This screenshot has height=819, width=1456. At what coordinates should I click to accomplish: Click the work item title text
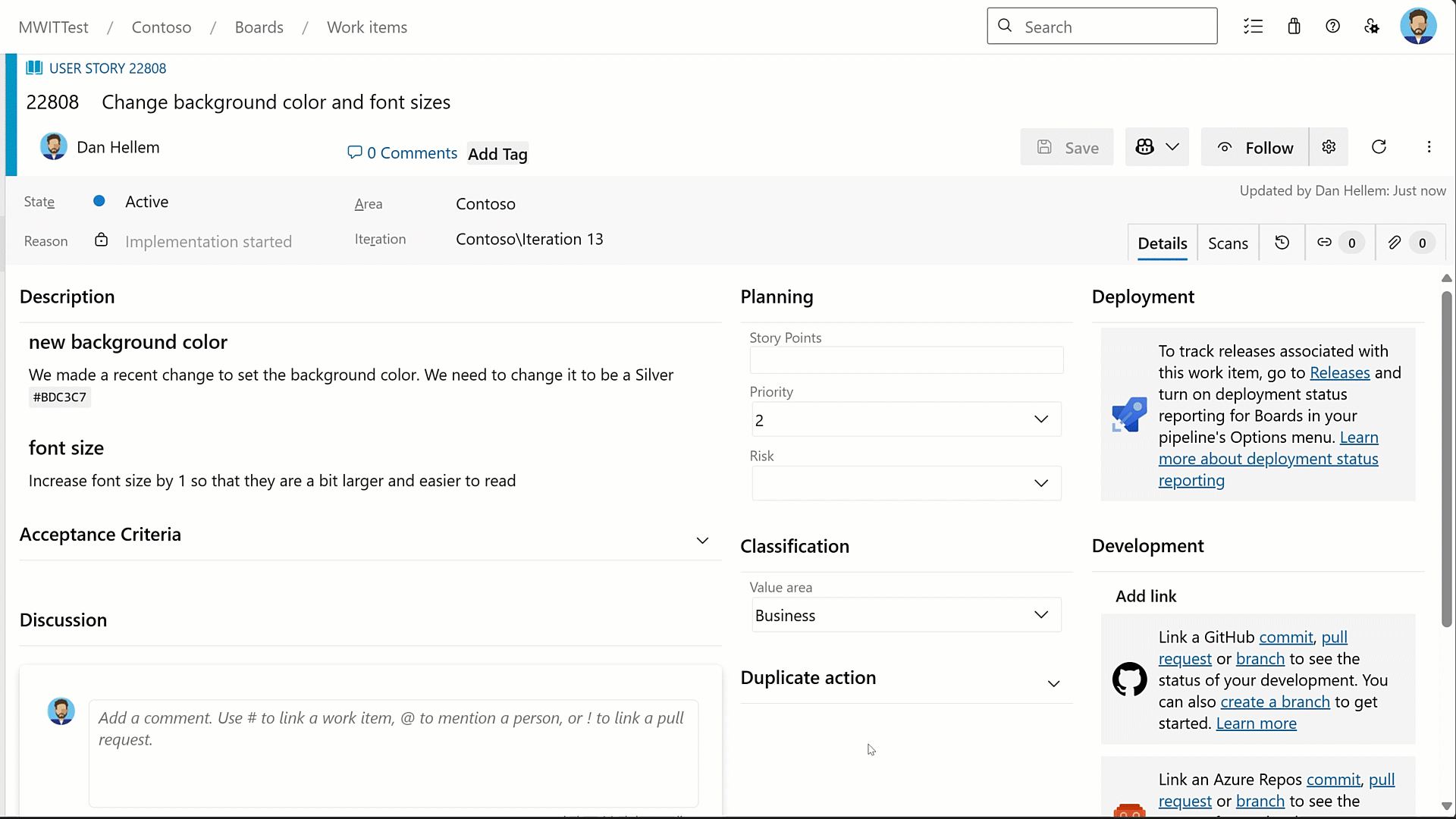click(x=276, y=102)
